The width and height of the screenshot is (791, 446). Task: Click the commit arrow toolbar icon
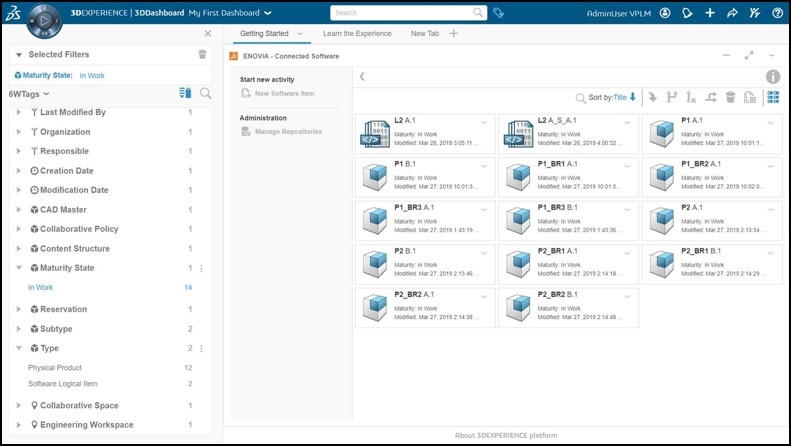(x=652, y=97)
